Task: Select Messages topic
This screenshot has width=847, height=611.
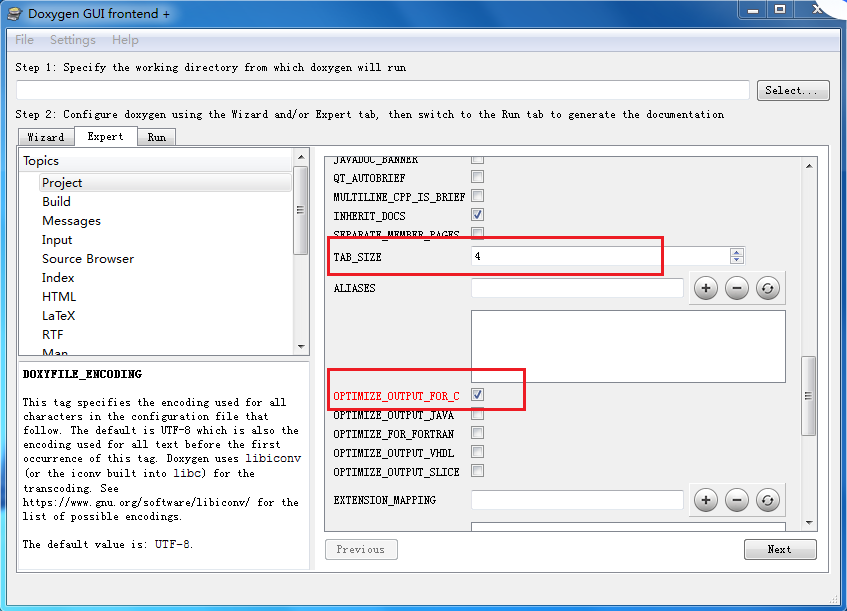Action: point(71,221)
